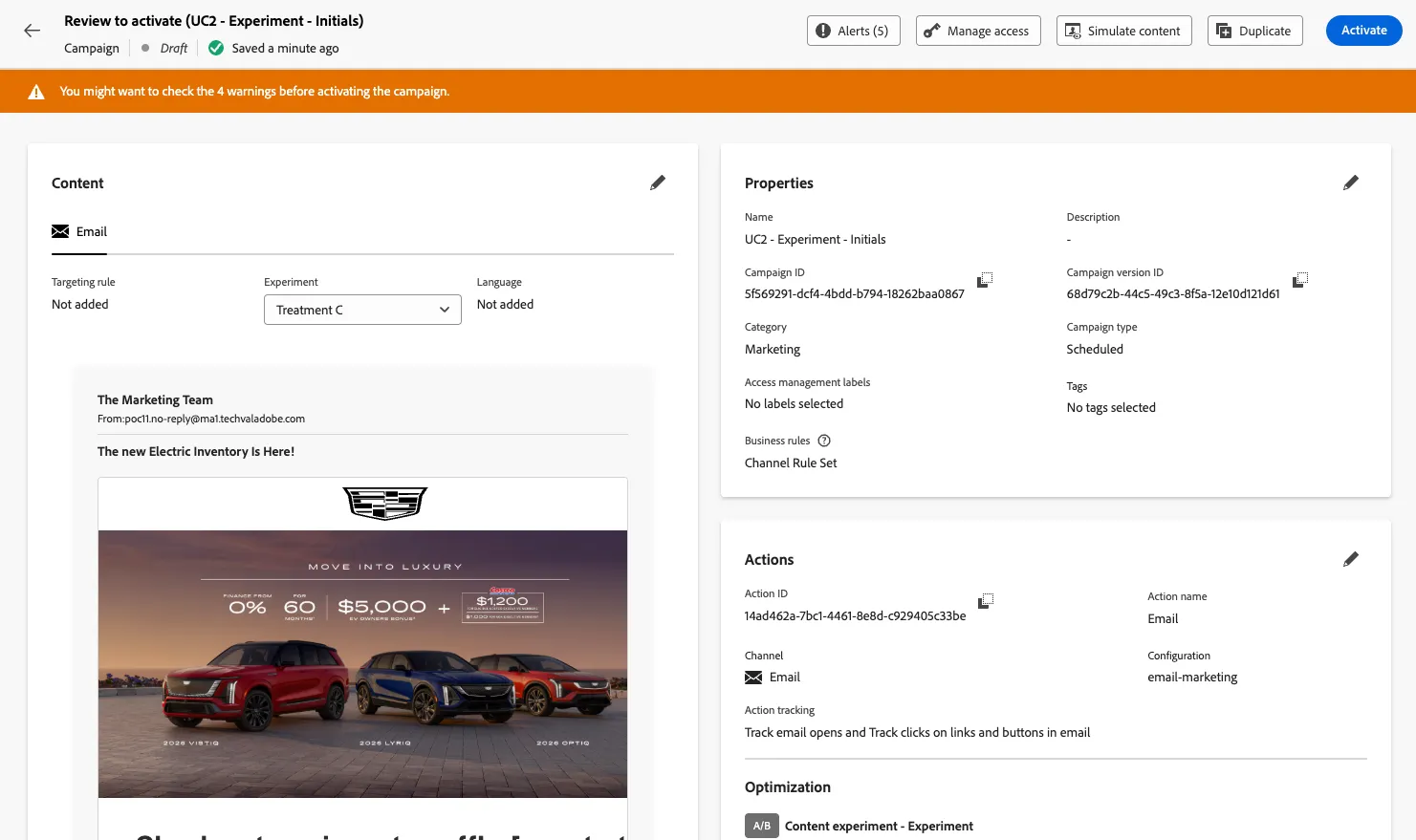Click the 'Scheduled' campaign type value
1416x840 pixels.
click(x=1095, y=350)
